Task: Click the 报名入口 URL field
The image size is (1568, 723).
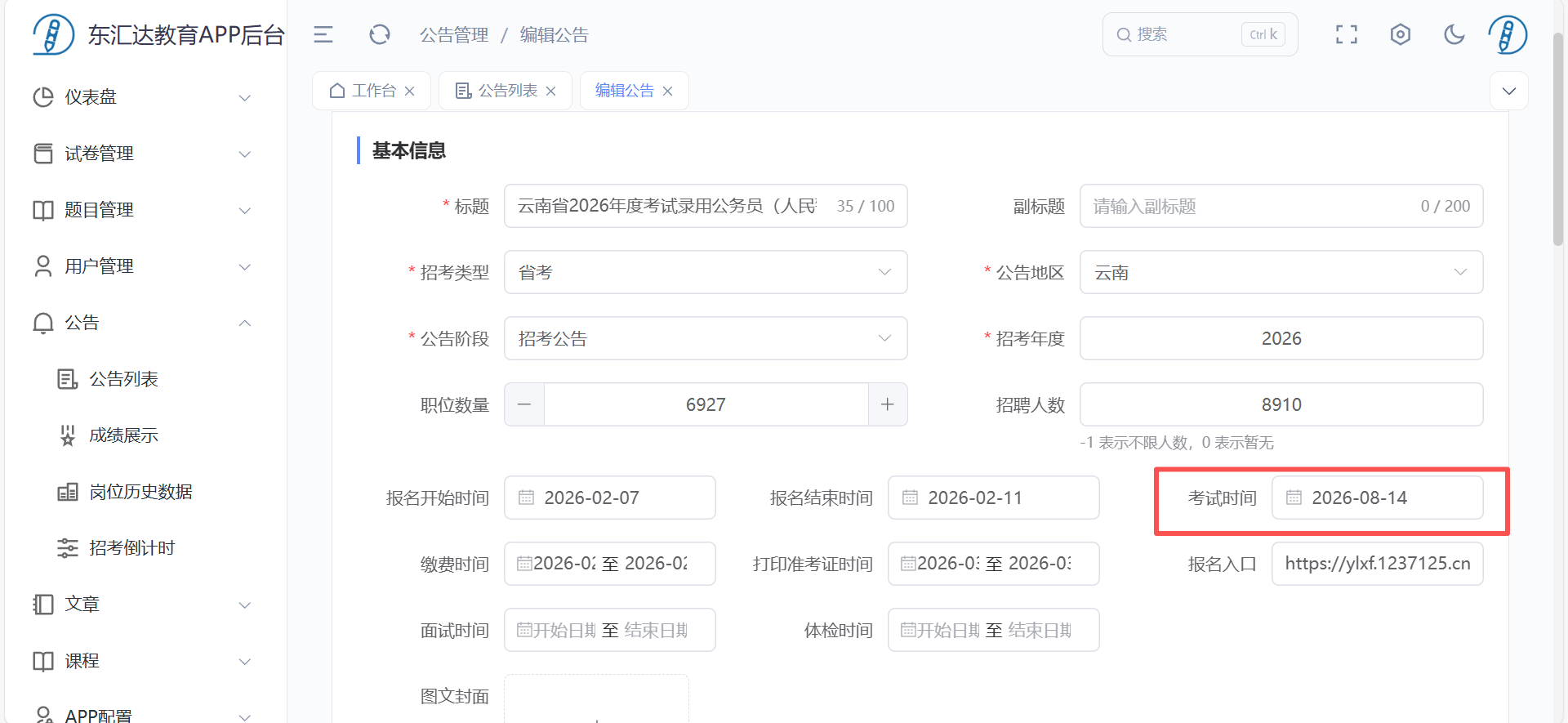Action: point(1378,564)
